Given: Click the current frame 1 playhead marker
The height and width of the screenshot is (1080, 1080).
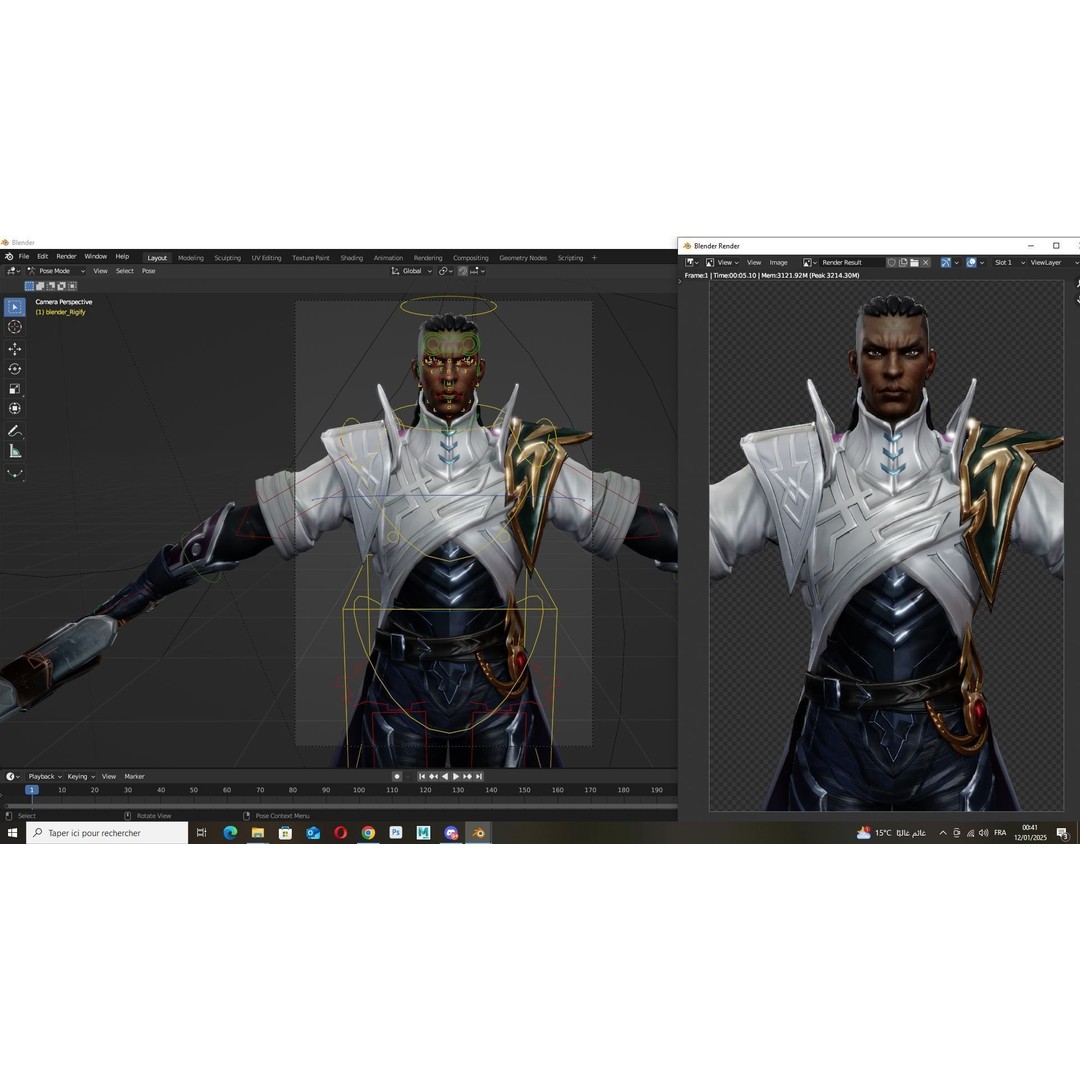Looking at the screenshot, I should 32,790.
